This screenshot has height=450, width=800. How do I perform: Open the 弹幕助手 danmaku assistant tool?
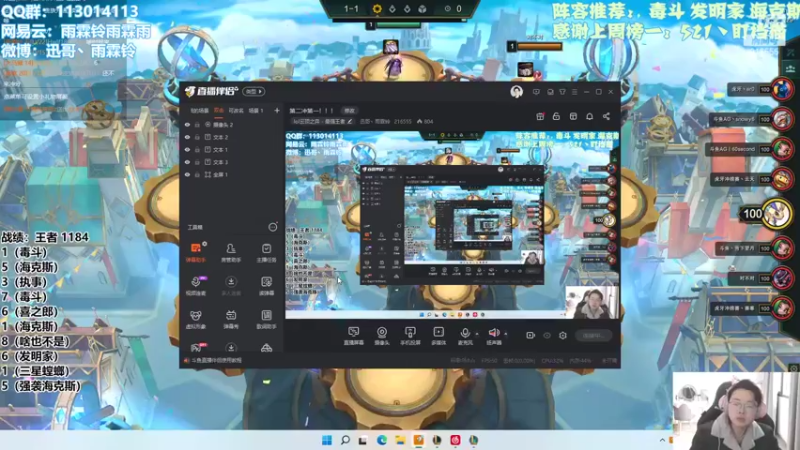point(195,253)
